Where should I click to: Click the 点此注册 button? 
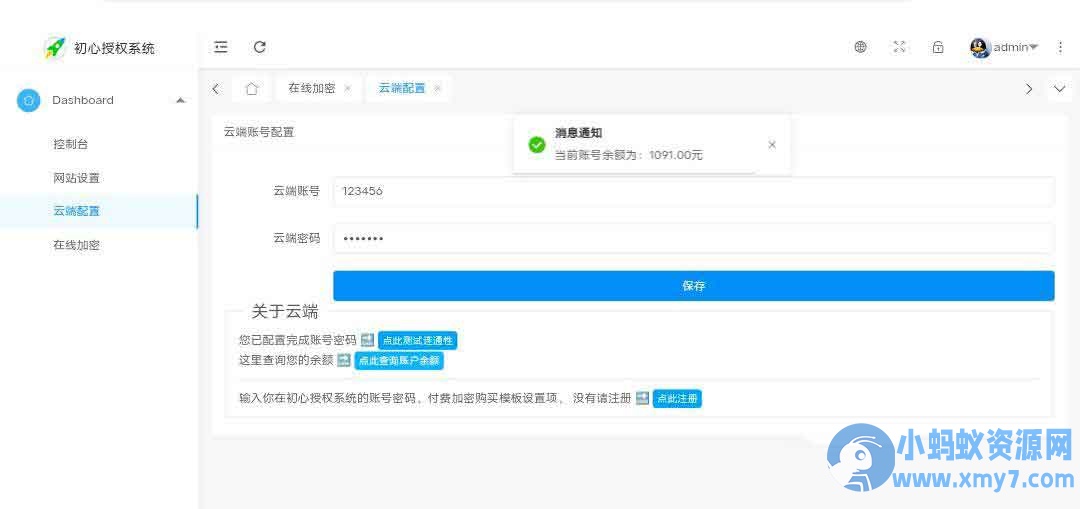(x=677, y=398)
